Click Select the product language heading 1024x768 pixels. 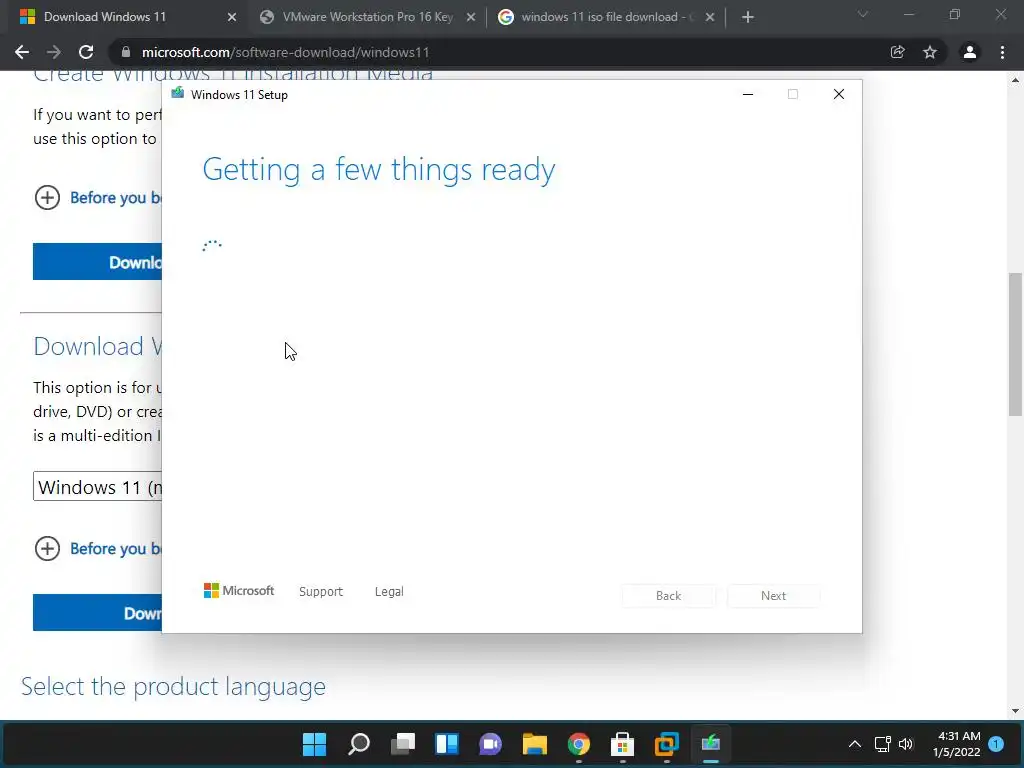[173, 686]
